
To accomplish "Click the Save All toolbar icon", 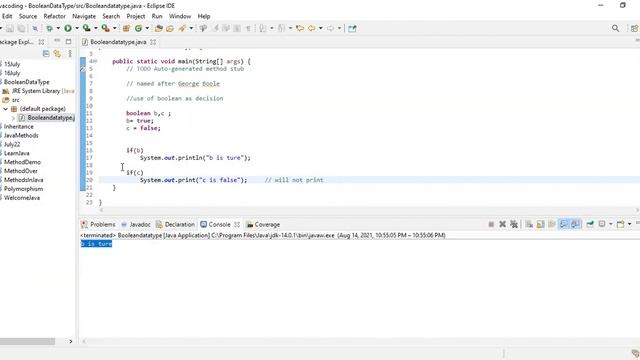I will pyautogui.click(x=21, y=28).
